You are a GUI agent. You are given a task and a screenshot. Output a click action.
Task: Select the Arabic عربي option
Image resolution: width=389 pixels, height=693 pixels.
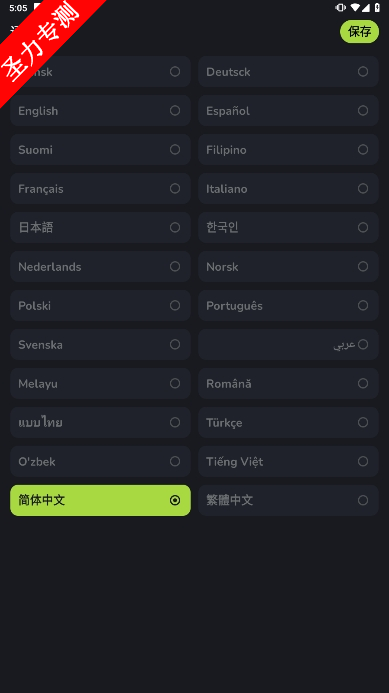[288, 344]
